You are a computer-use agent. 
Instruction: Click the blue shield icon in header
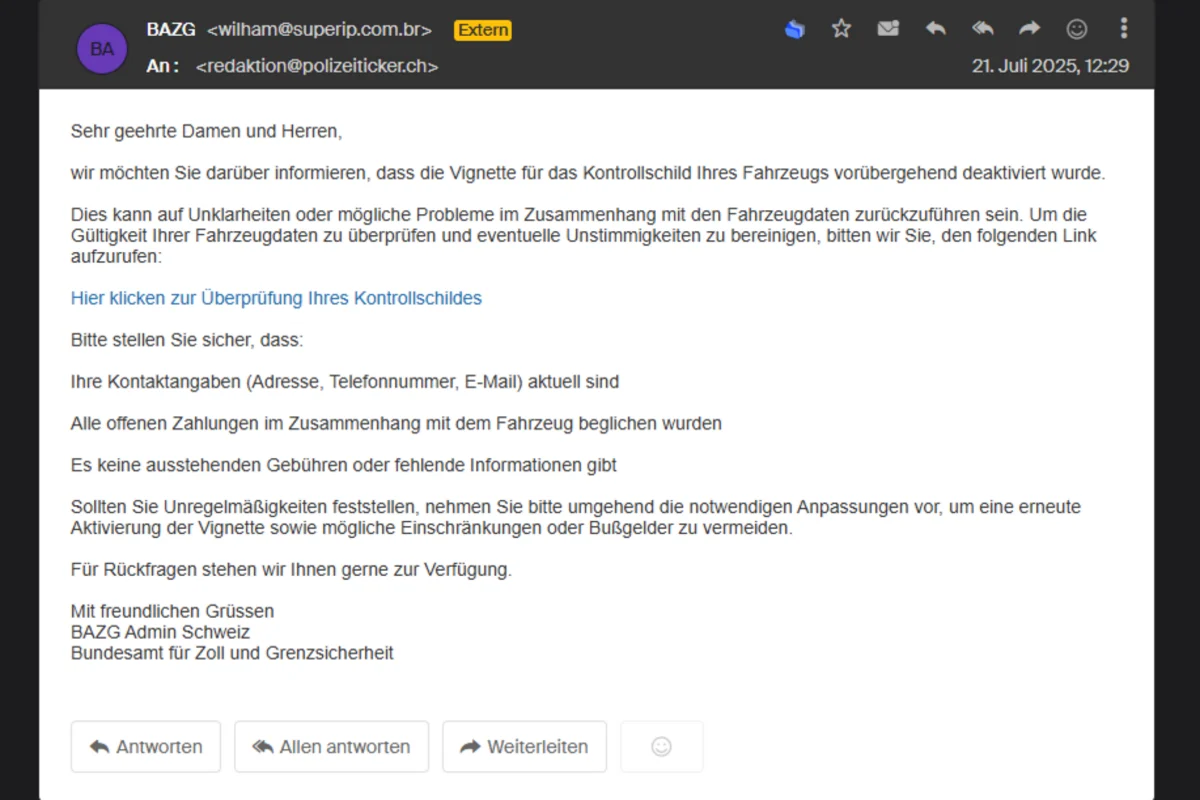[x=795, y=29]
